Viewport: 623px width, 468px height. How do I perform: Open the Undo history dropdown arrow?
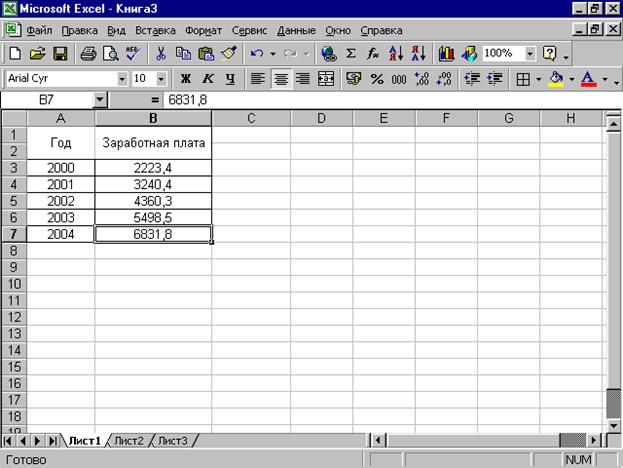273,54
